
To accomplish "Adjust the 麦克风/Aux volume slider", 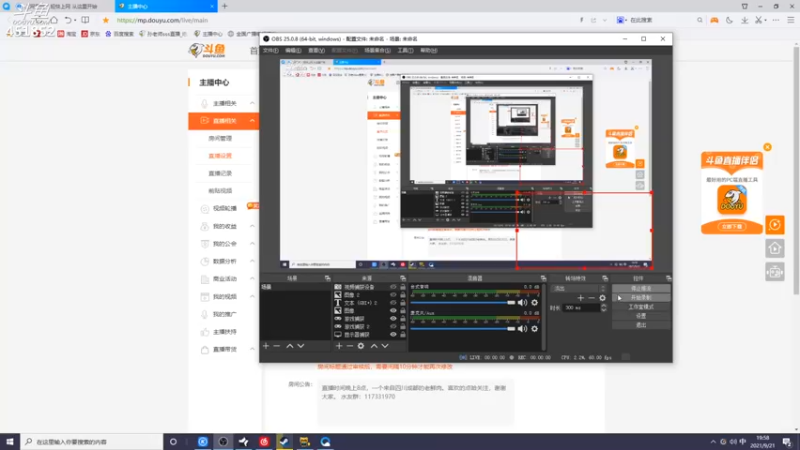I will tap(463, 329).
